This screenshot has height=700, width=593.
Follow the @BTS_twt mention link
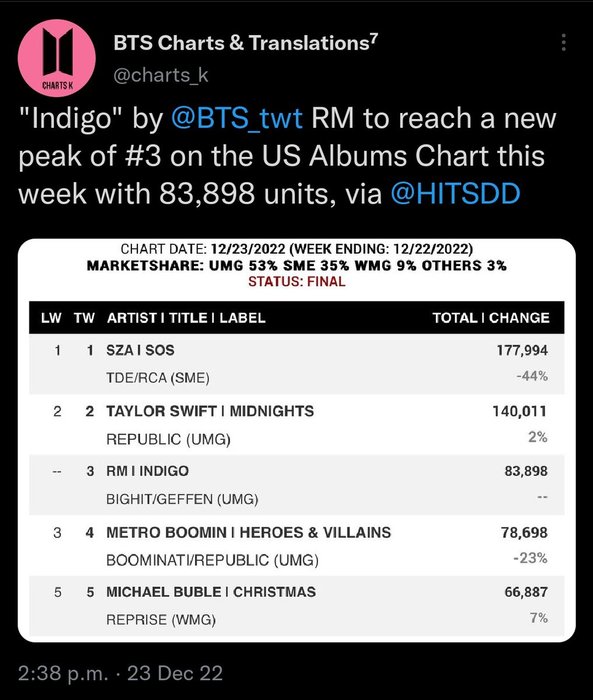tap(237, 118)
